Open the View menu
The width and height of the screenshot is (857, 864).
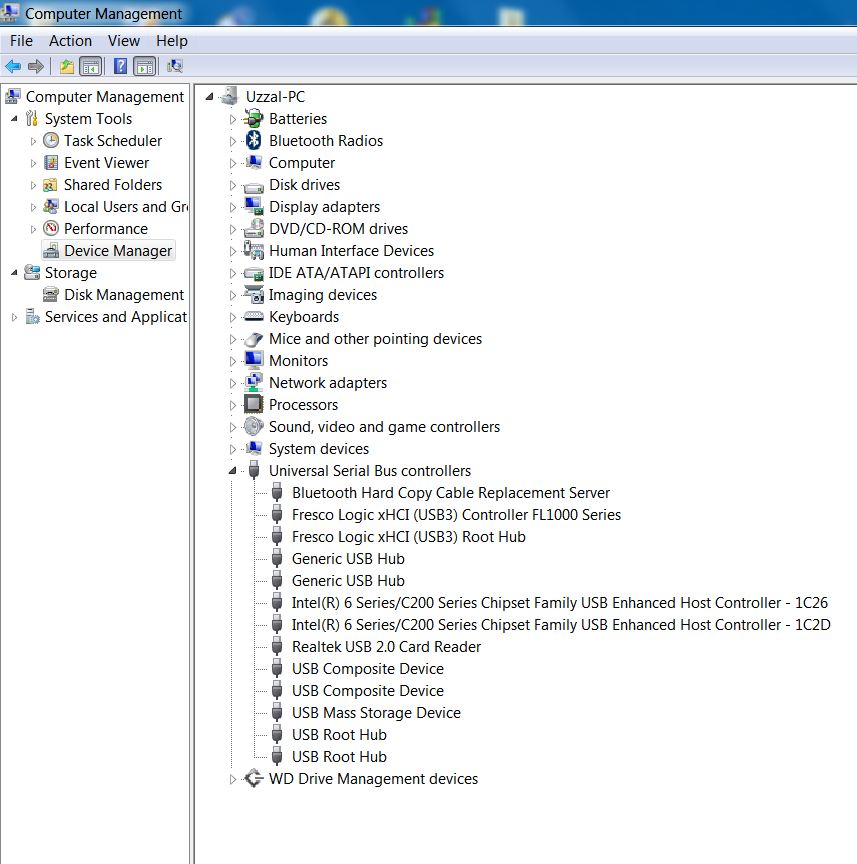[124, 41]
